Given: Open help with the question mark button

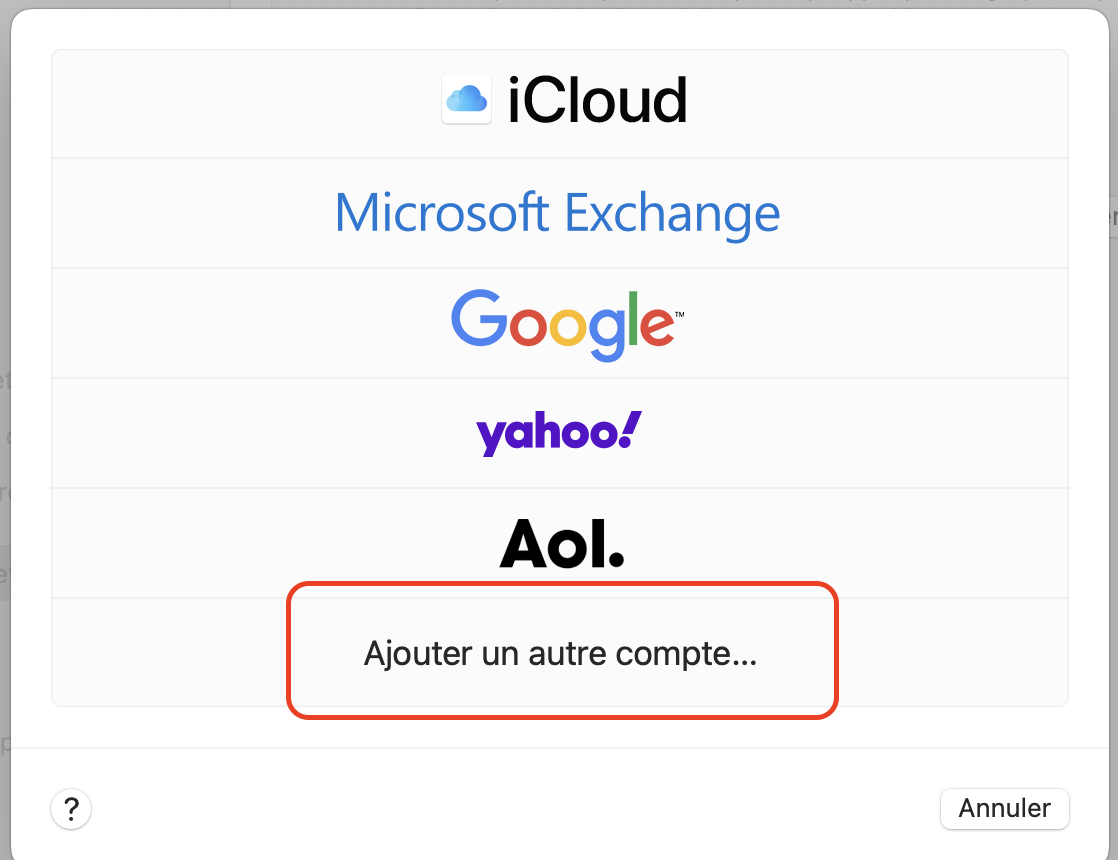Looking at the screenshot, I should point(71,809).
